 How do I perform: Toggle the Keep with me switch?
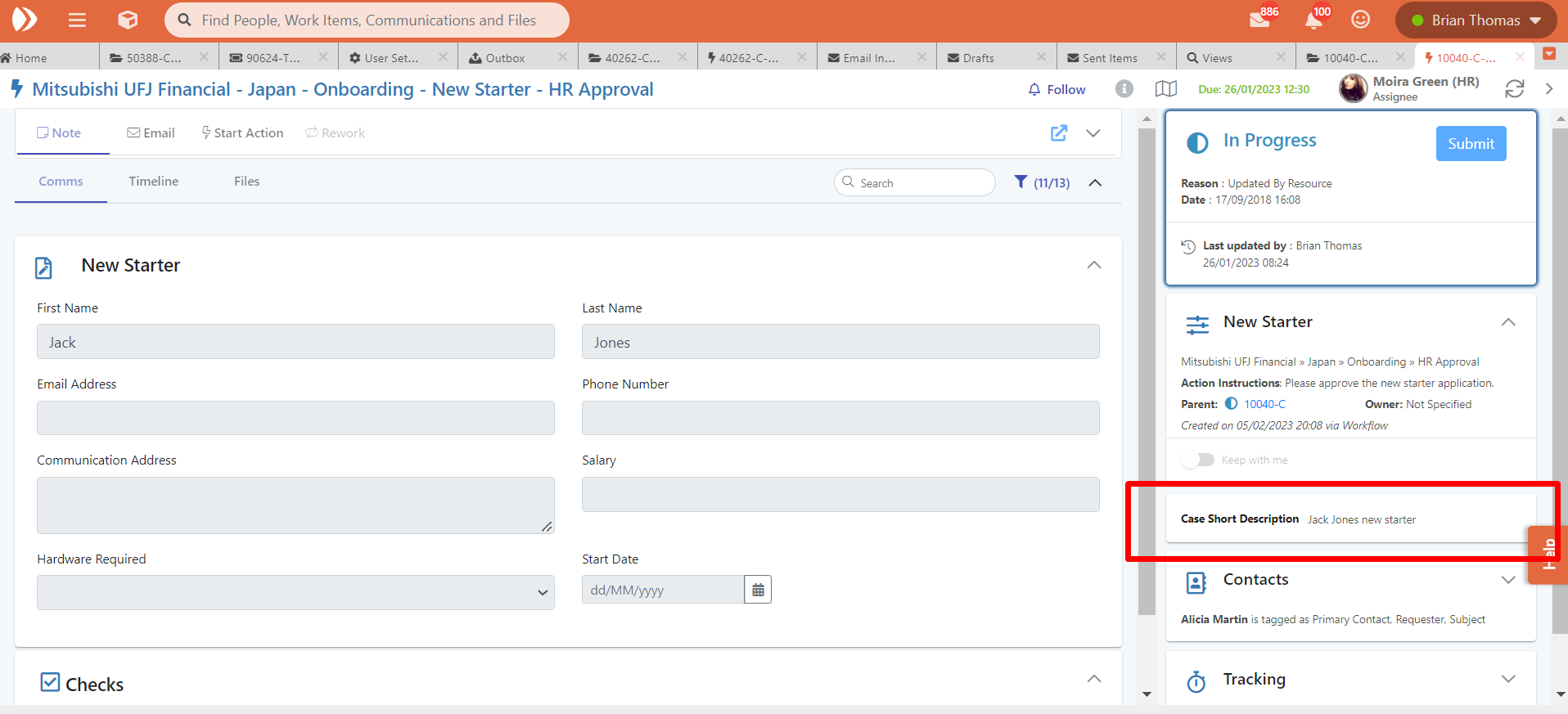pyautogui.click(x=1198, y=460)
